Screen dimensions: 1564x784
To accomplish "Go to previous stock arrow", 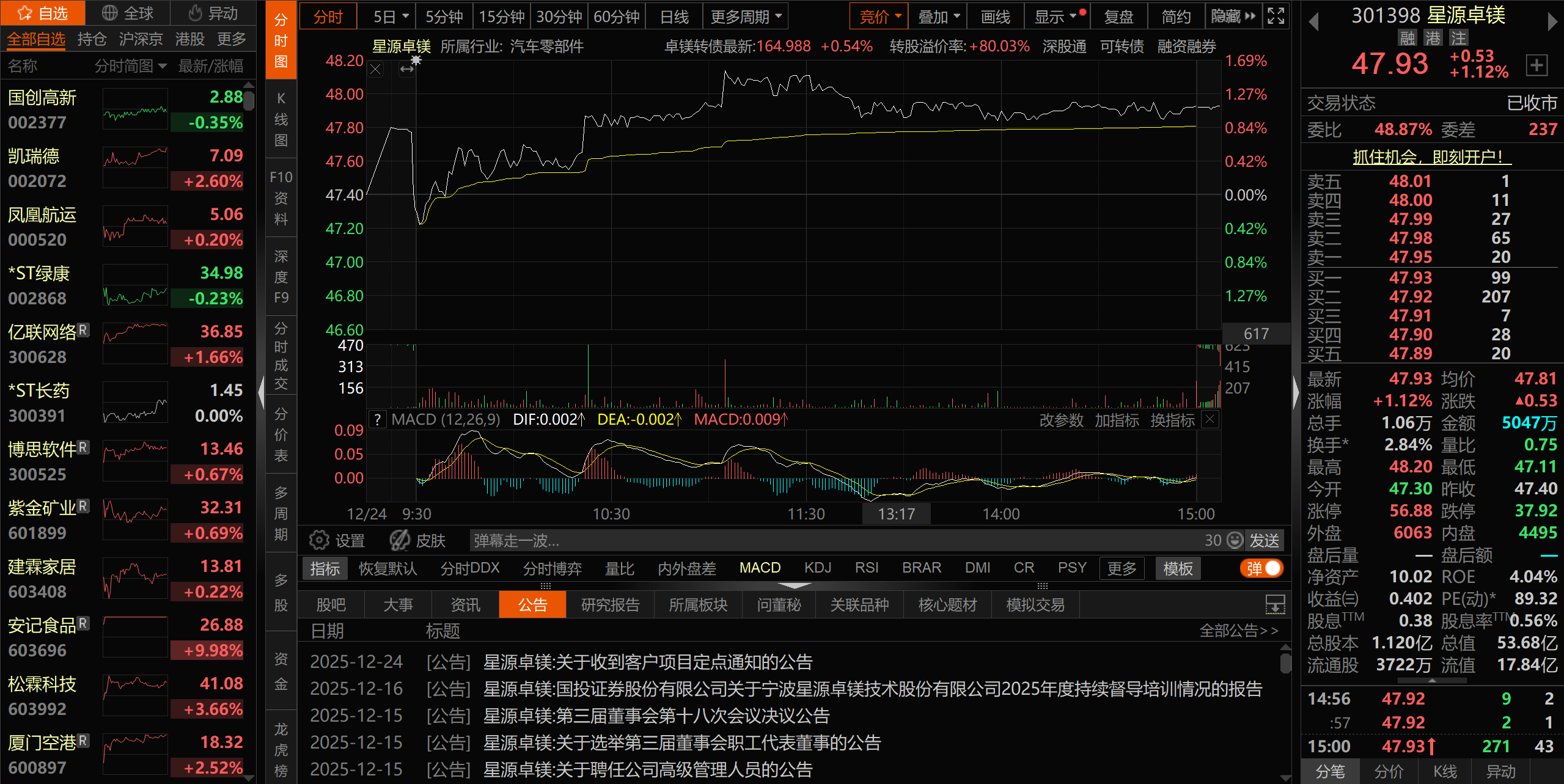I will coord(1313,23).
